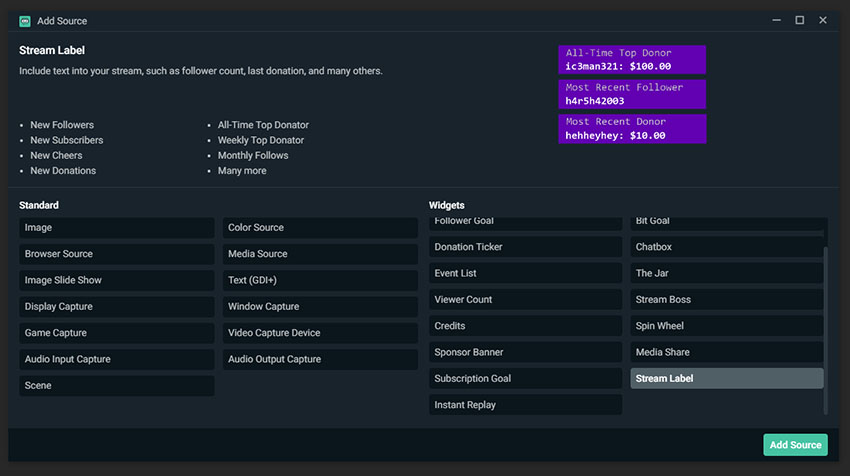Viewport: 850px width, 476px height.
Task: Pick the Text (GDI+) source
Action: tap(320, 280)
